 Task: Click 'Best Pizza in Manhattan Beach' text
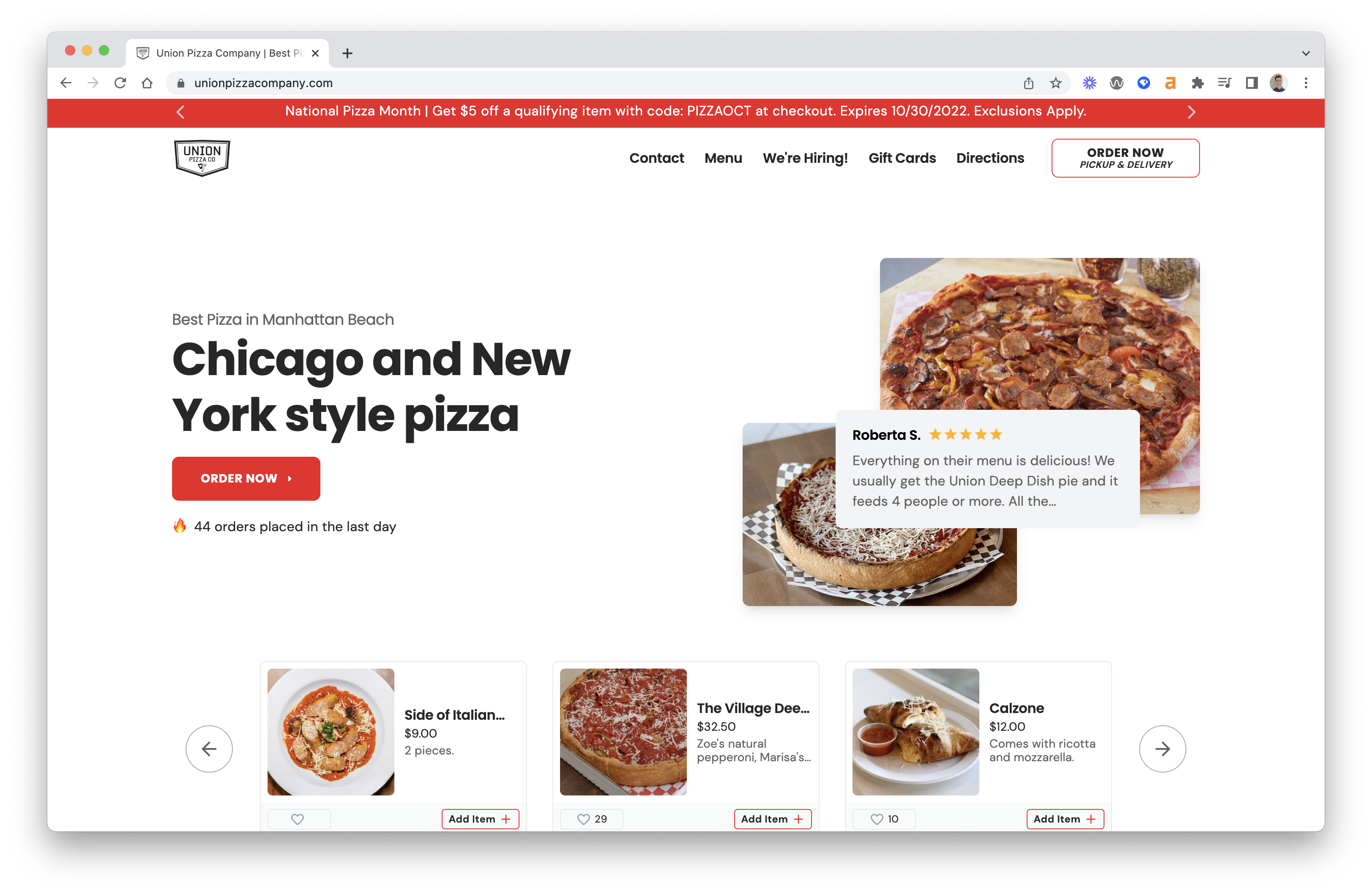pos(282,320)
